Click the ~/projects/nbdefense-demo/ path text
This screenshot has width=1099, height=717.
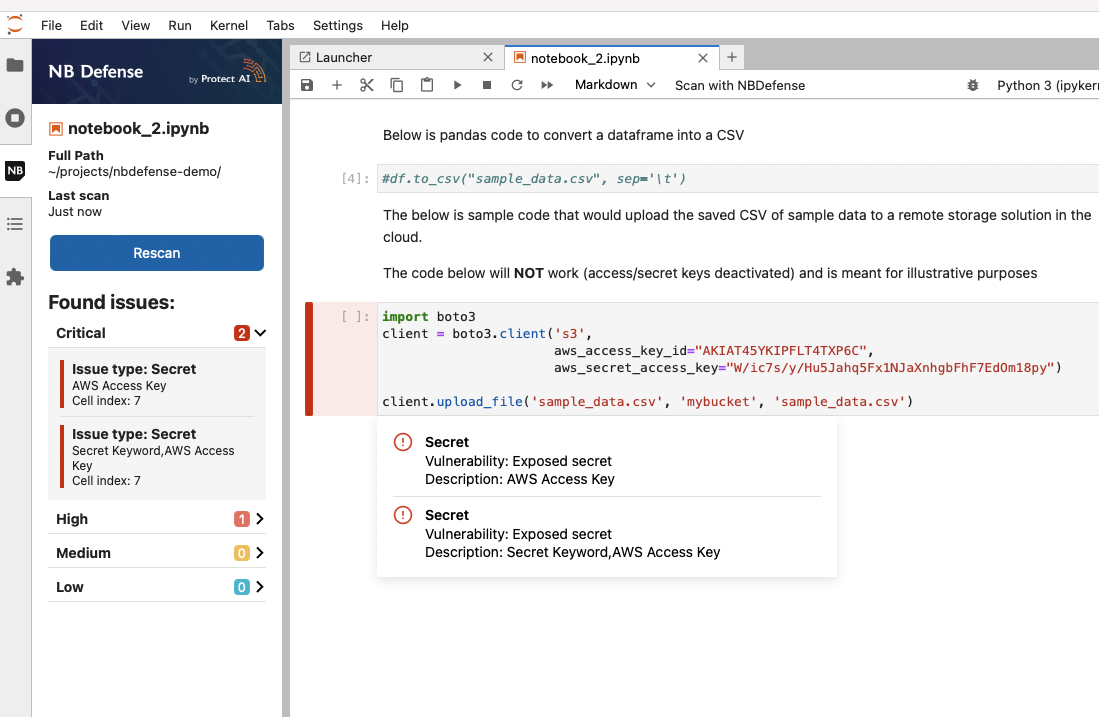point(135,172)
